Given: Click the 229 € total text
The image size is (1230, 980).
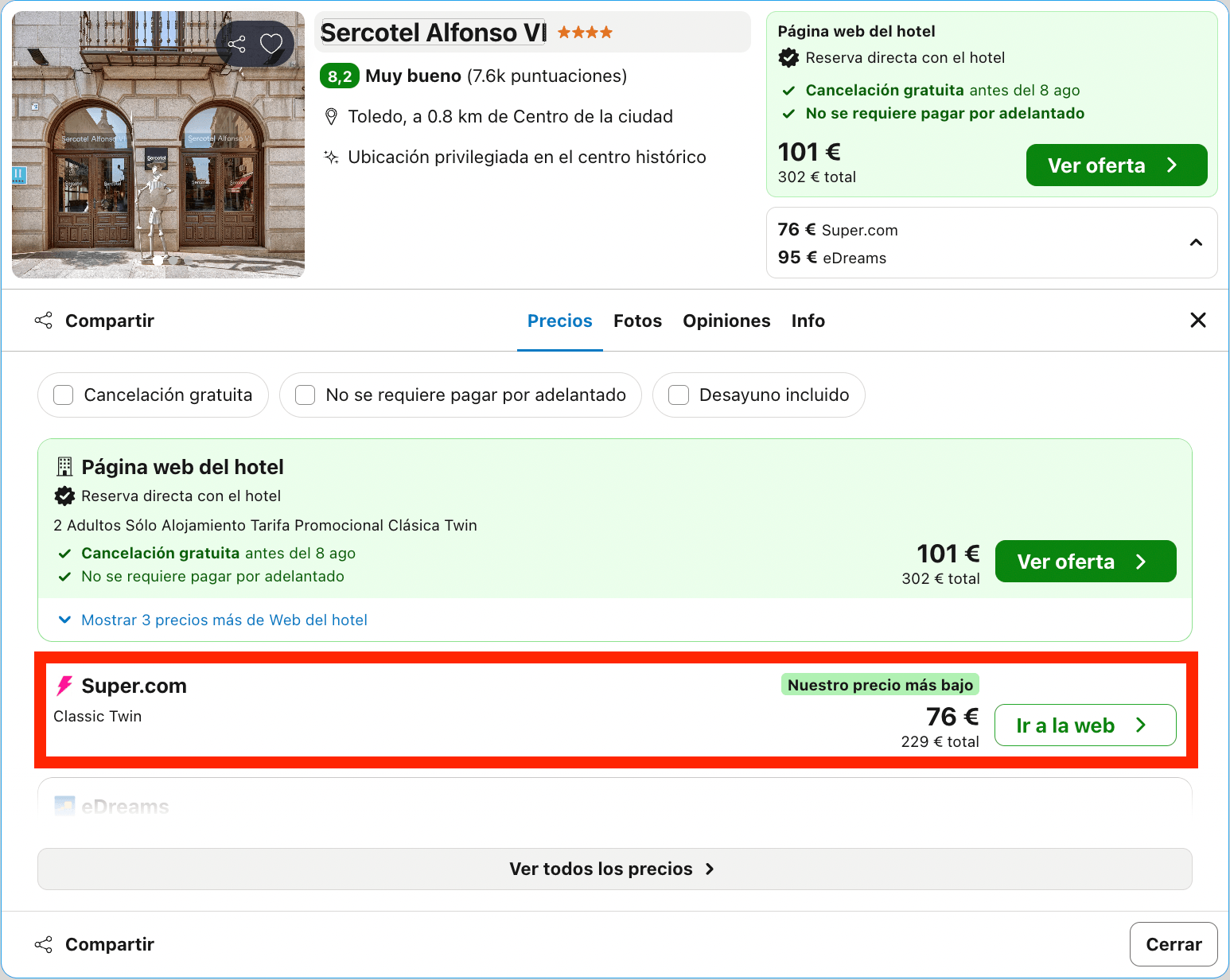Looking at the screenshot, I should point(940,741).
